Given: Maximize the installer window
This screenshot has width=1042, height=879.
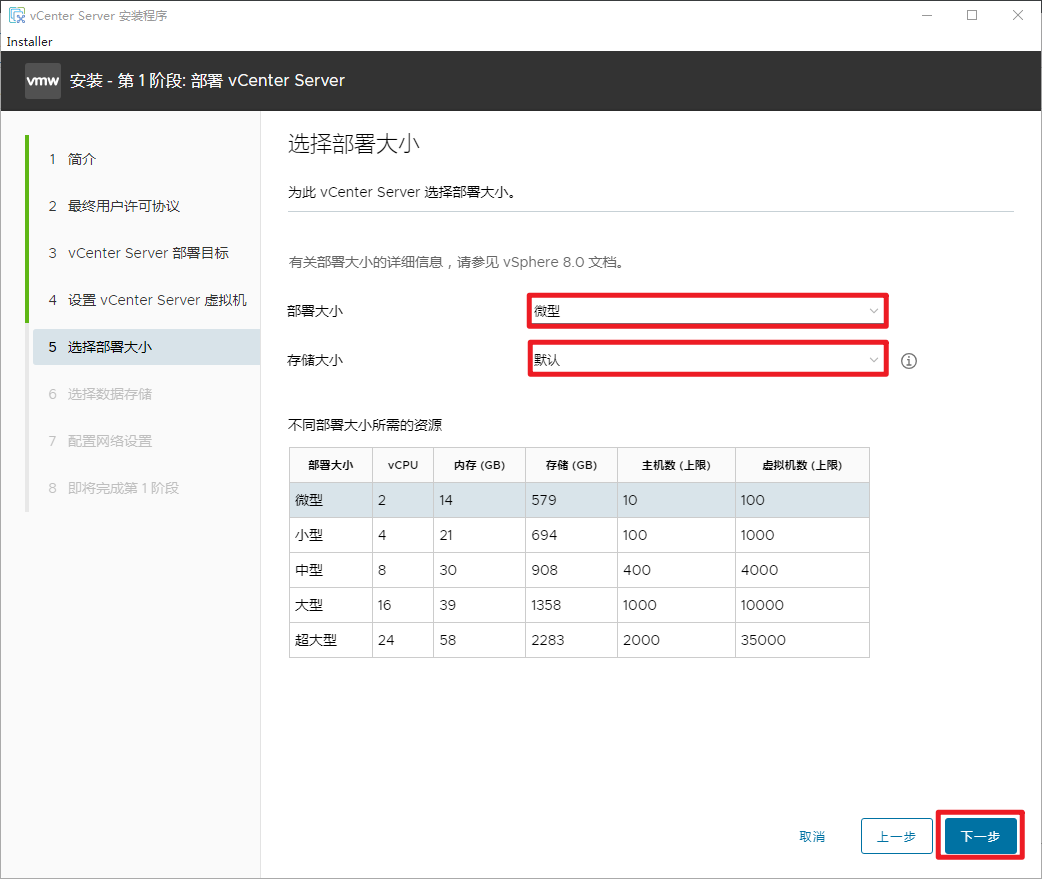Looking at the screenshot, I should [x=972, y=15].
